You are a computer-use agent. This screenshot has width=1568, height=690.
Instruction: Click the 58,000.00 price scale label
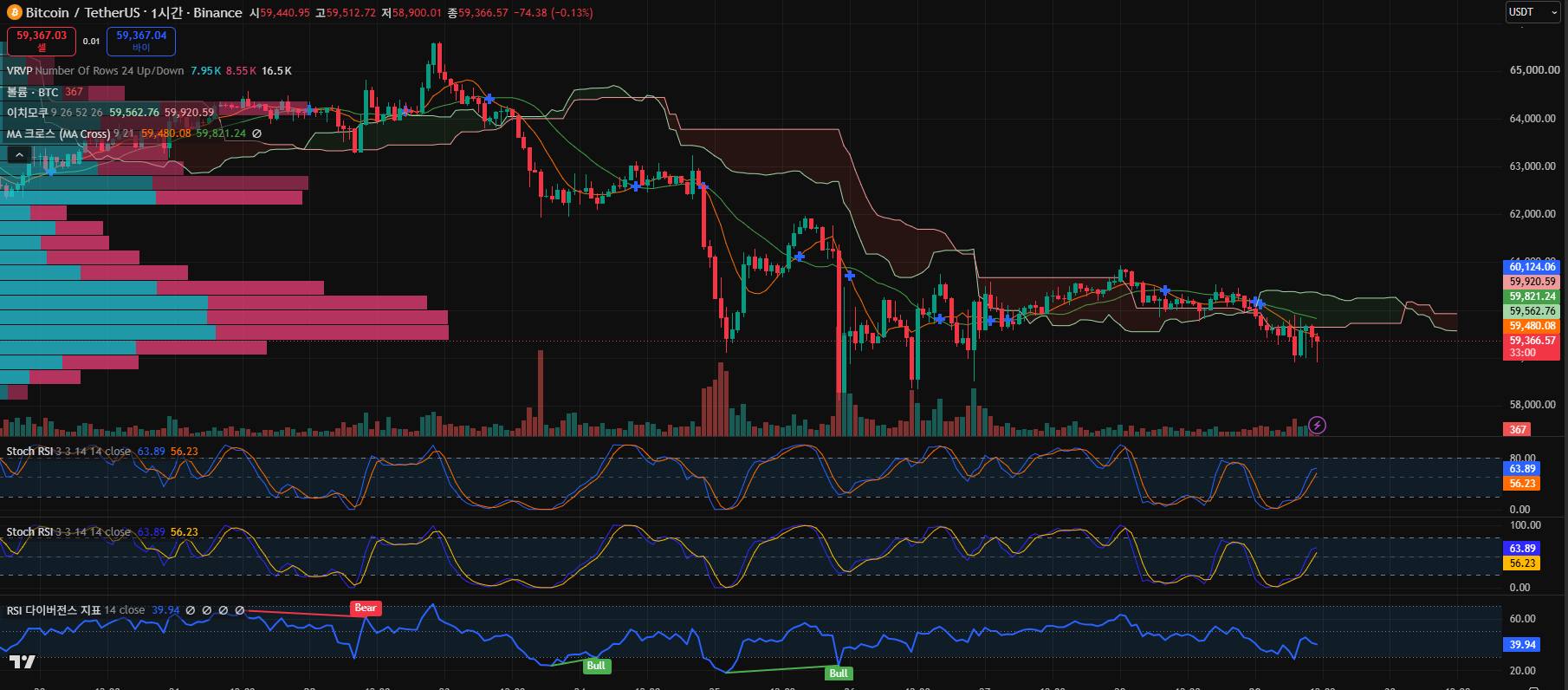1532,405
